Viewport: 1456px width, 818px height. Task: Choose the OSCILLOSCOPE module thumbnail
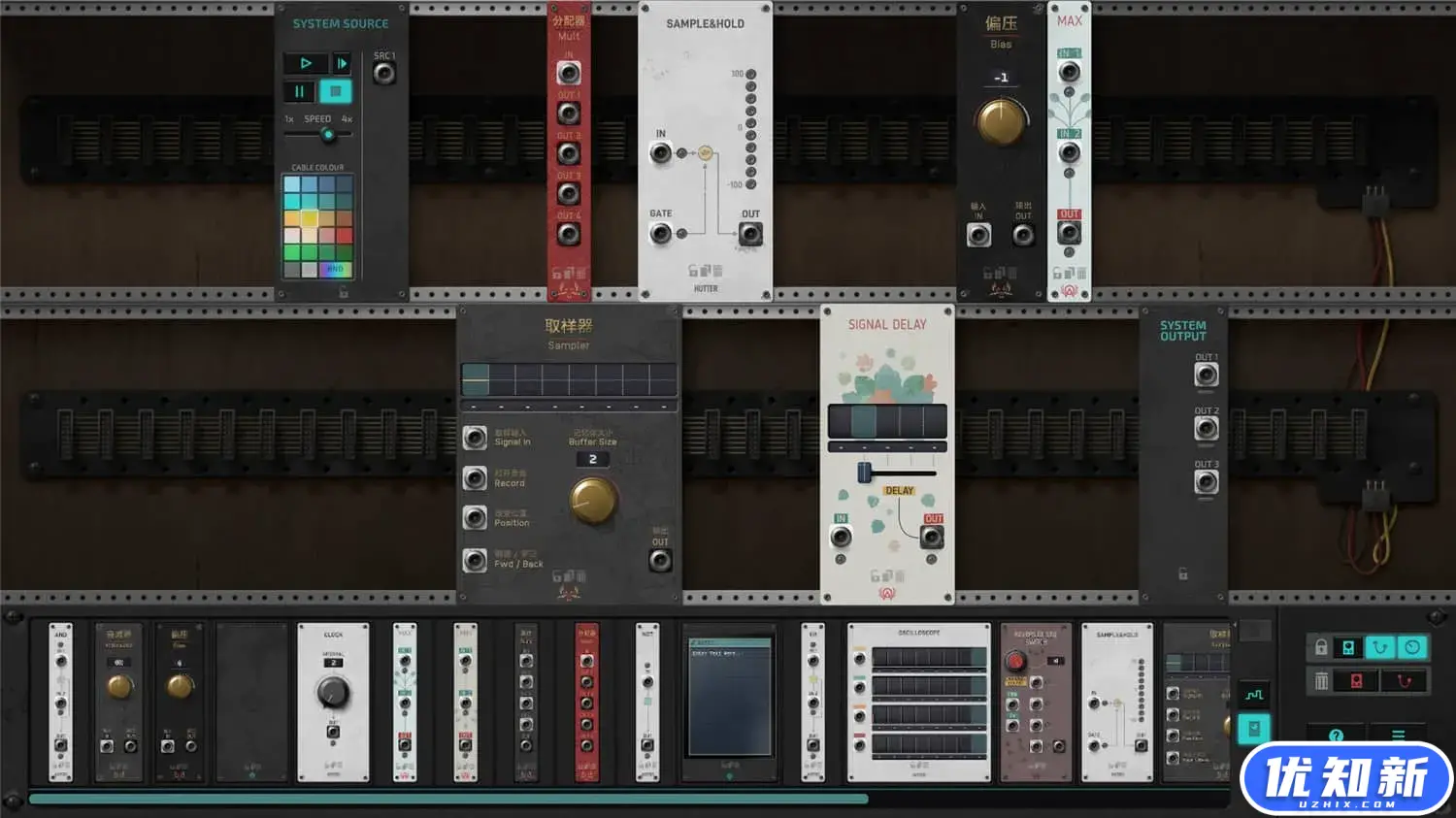click(918, 702)
